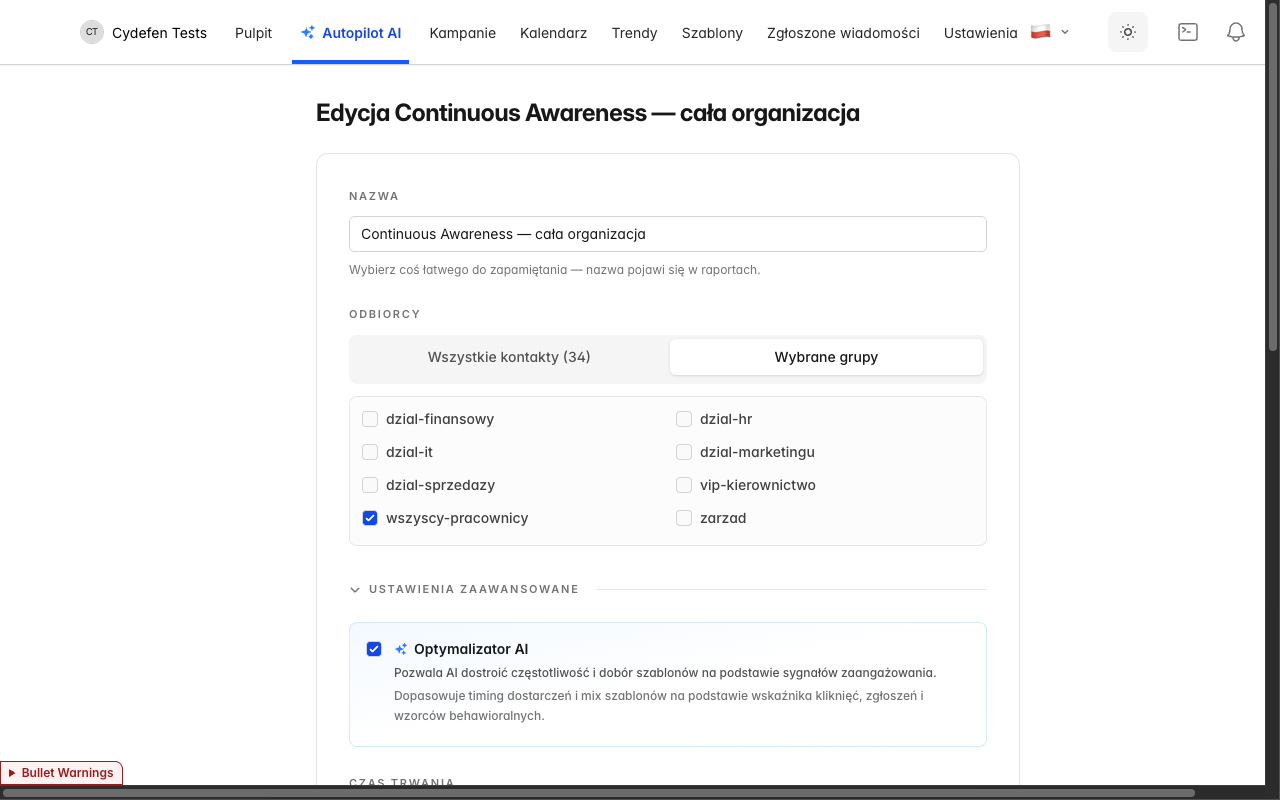
Task: Switch to Kampanie tab
Action: (463, 33)
